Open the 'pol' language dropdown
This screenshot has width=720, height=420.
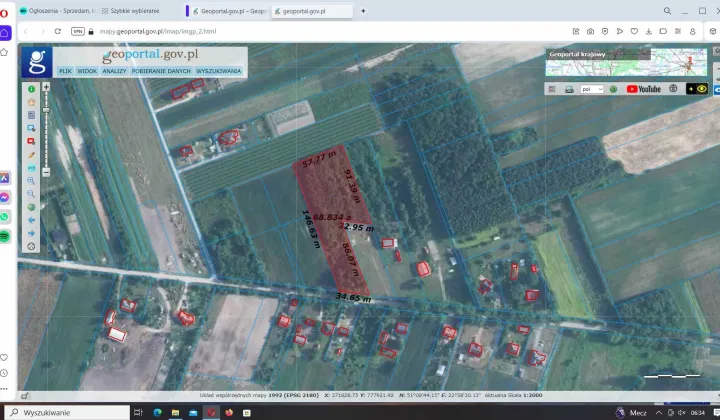coord(592,89)
